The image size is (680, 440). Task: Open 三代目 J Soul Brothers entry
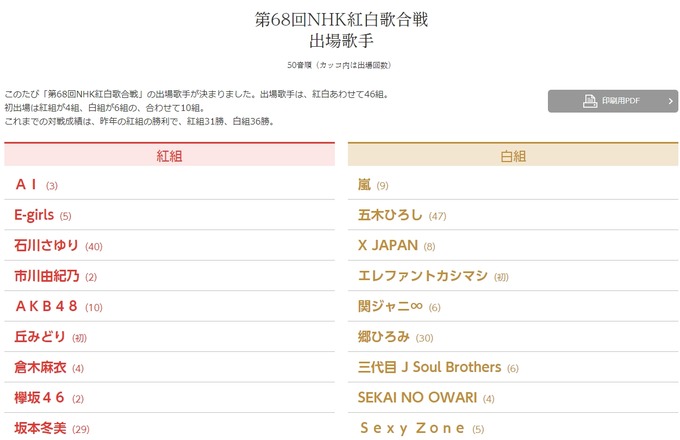[430, 367]
